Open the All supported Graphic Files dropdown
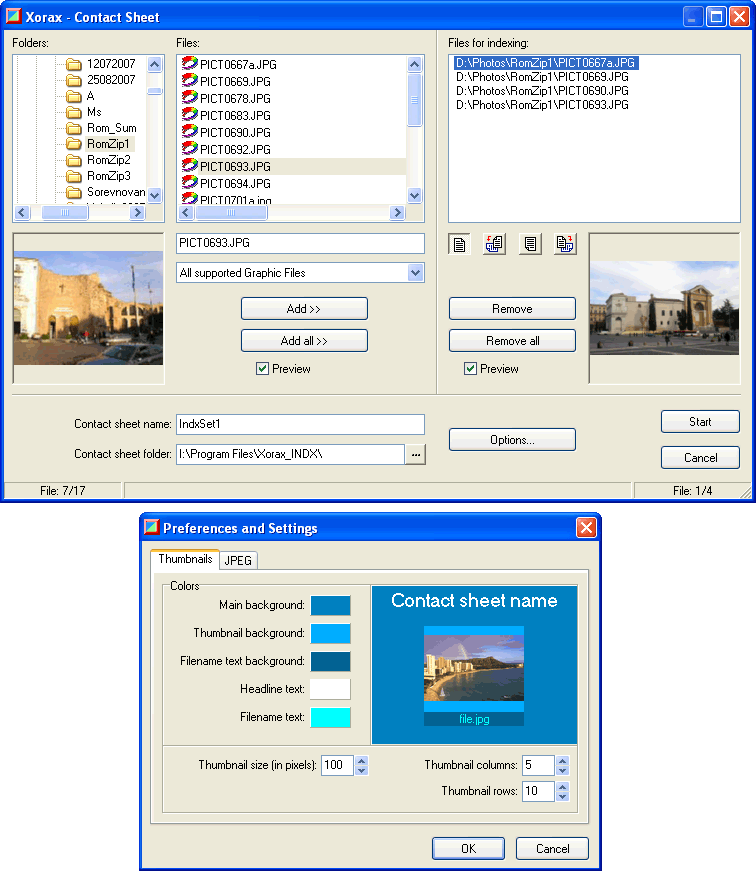756x872 pixels. click(415, 273)
